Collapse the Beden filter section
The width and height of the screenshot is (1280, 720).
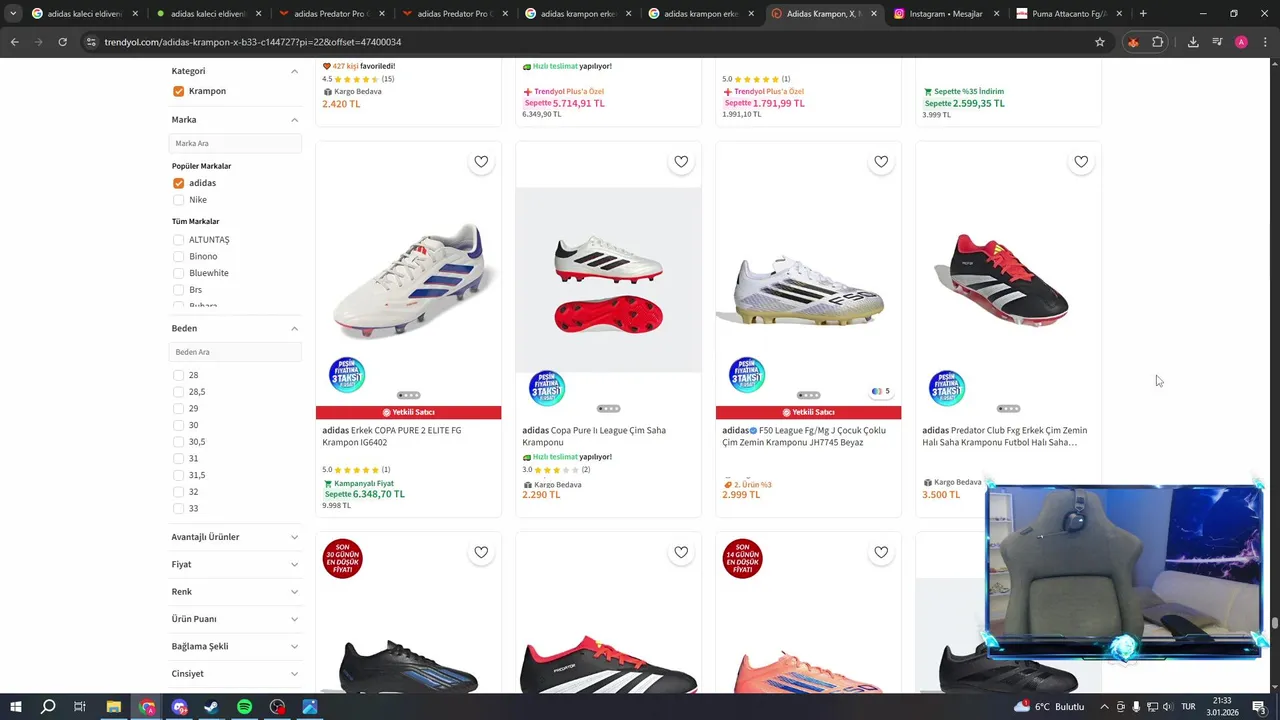click(x=294, y=328)
